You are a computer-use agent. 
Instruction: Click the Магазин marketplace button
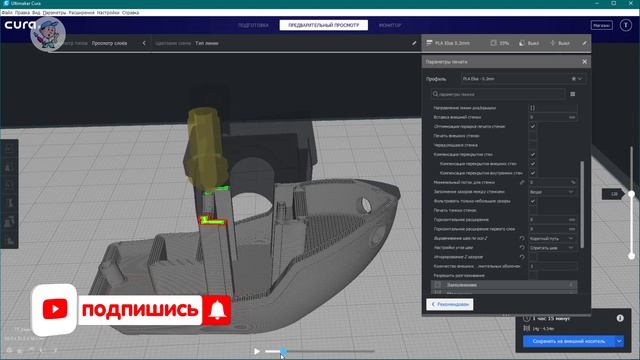click(x=601, y=25)
